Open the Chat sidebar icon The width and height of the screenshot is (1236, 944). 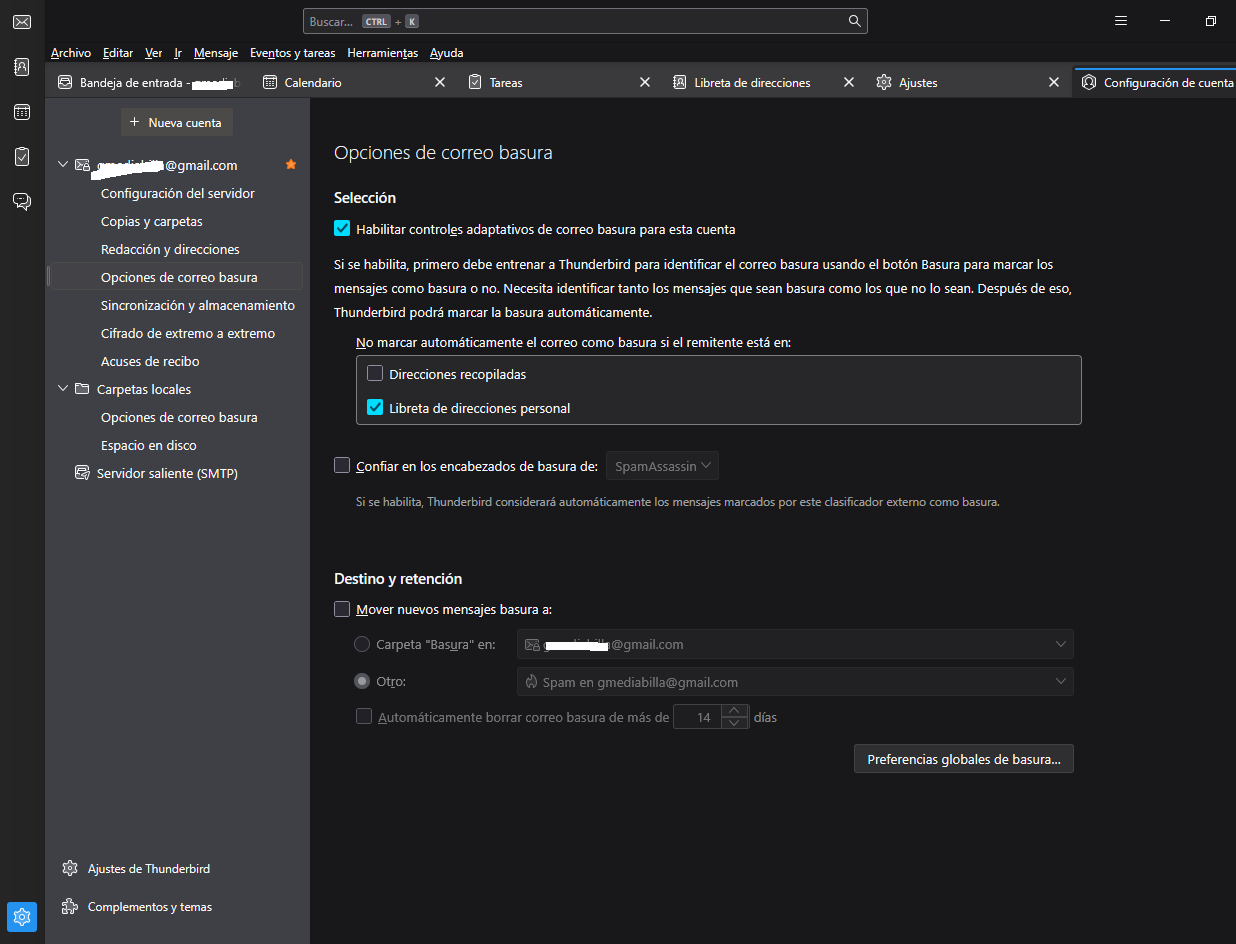[x=22, y=202]
